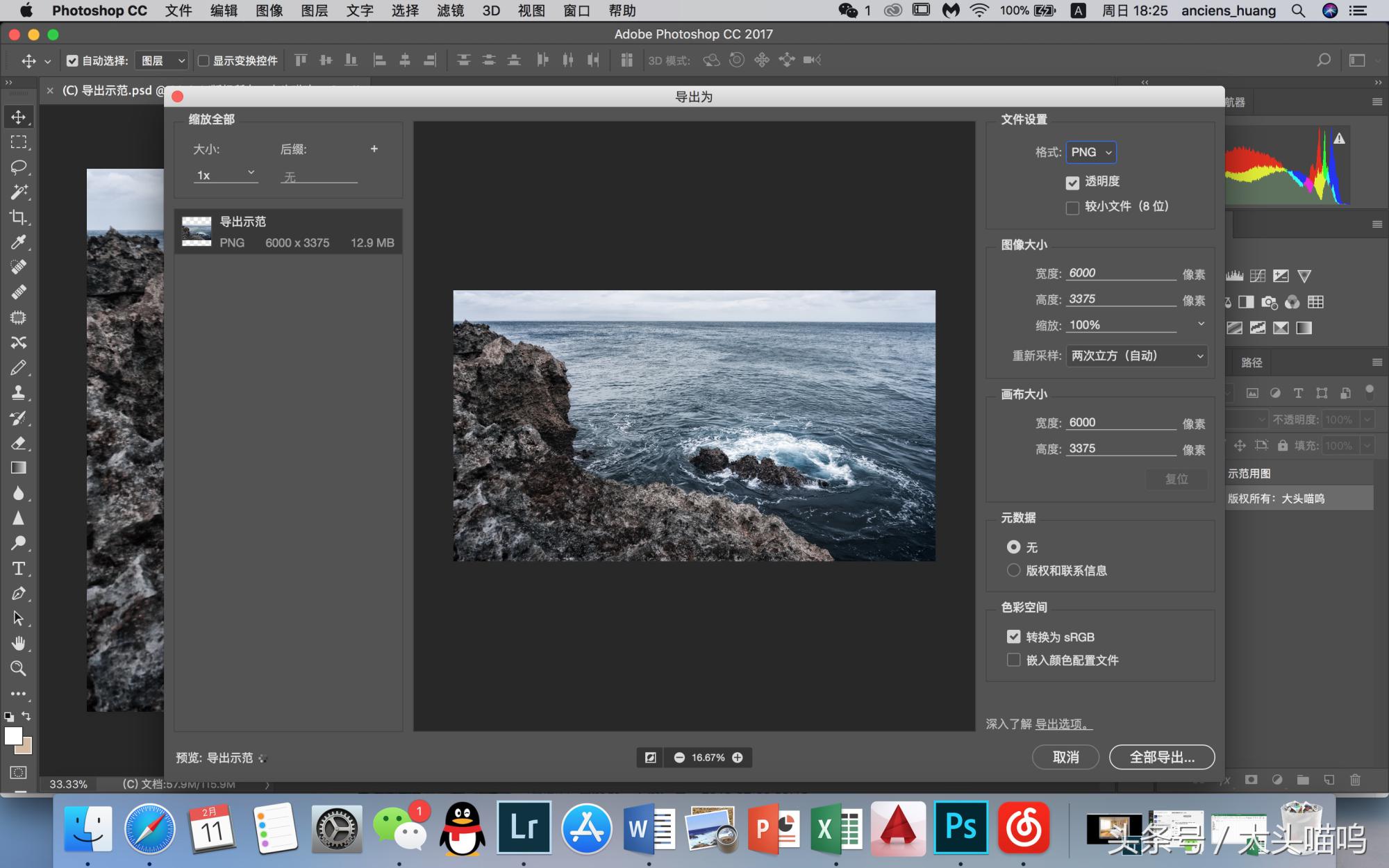1389x868 pixels.
Task: Click 后缀 suffix input field
Action: pos(319,176)
